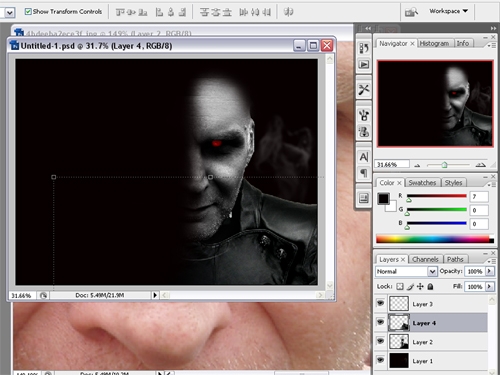Open the Opacity slider arrow
500x375 pixels.
[490, 271]
